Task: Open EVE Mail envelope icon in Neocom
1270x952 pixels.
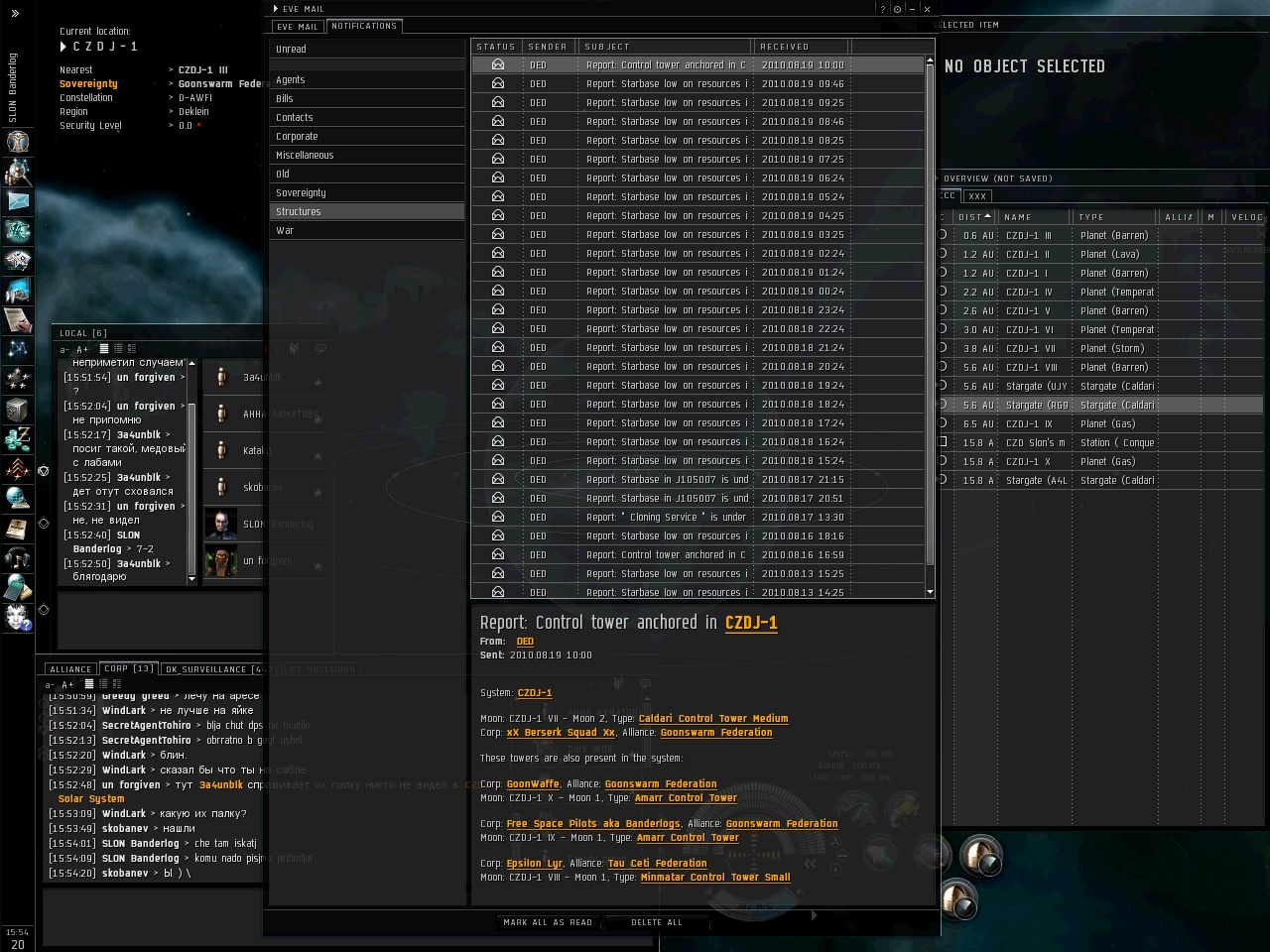Action: point(18,201)
